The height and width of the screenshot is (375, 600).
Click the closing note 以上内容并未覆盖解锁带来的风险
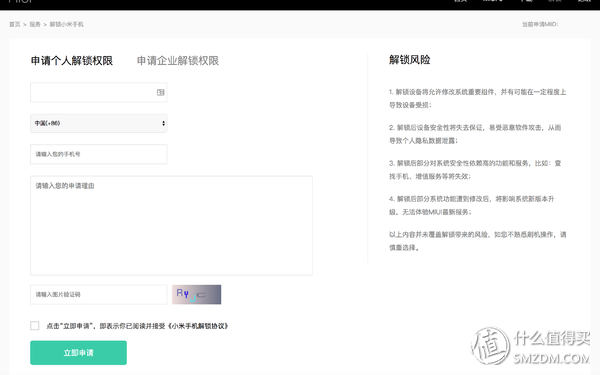[x=478, y=241]
